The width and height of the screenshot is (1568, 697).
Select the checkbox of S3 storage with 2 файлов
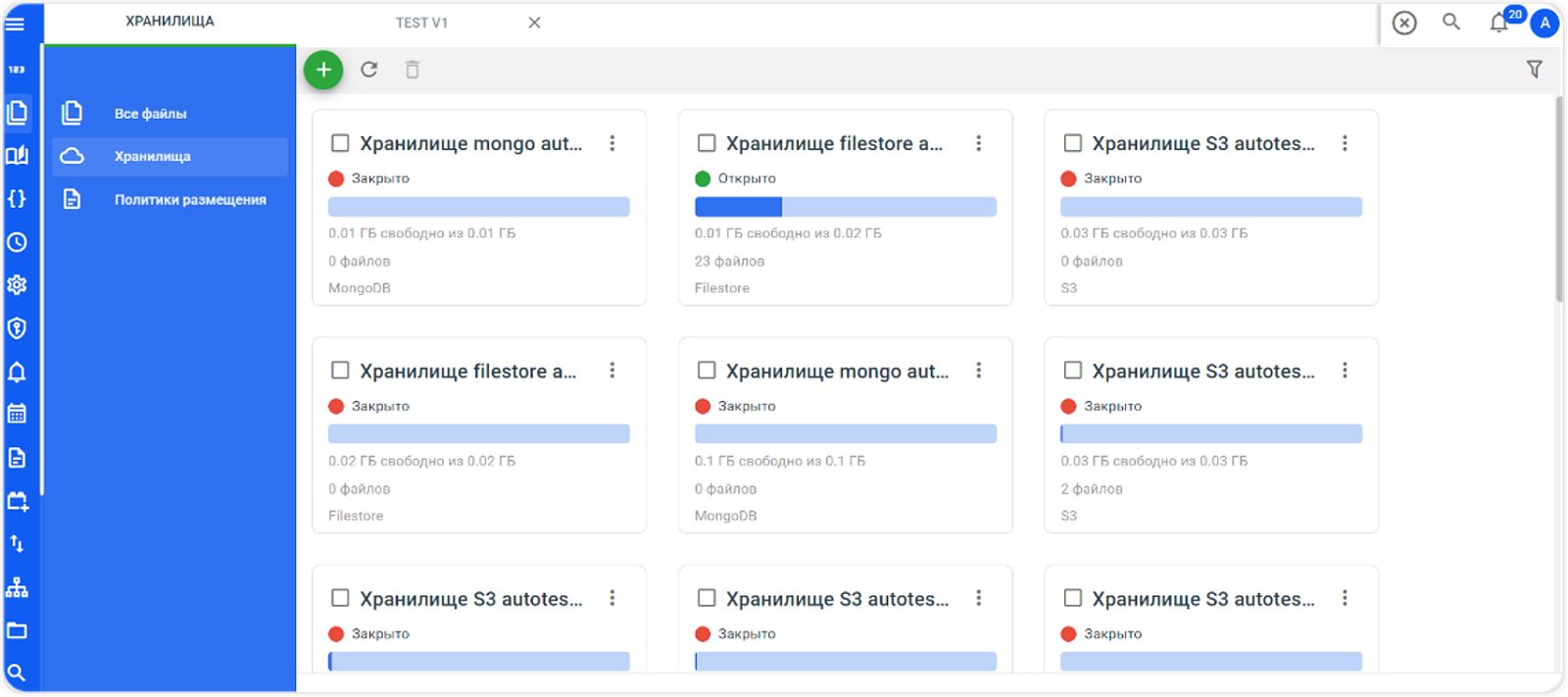click(x=1073, y=371)
